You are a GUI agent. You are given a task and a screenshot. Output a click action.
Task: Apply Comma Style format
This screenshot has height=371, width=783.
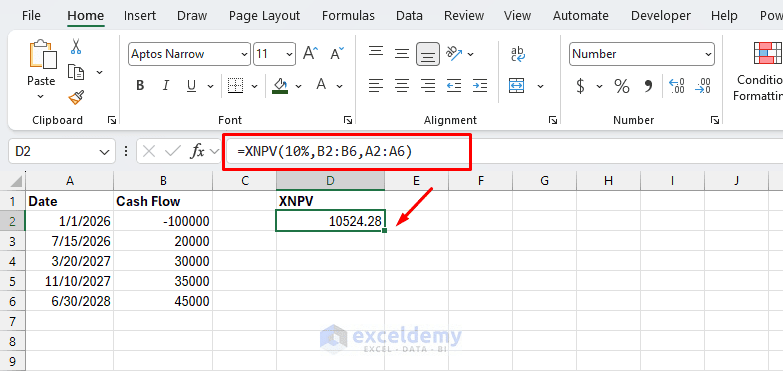(648, 86)
